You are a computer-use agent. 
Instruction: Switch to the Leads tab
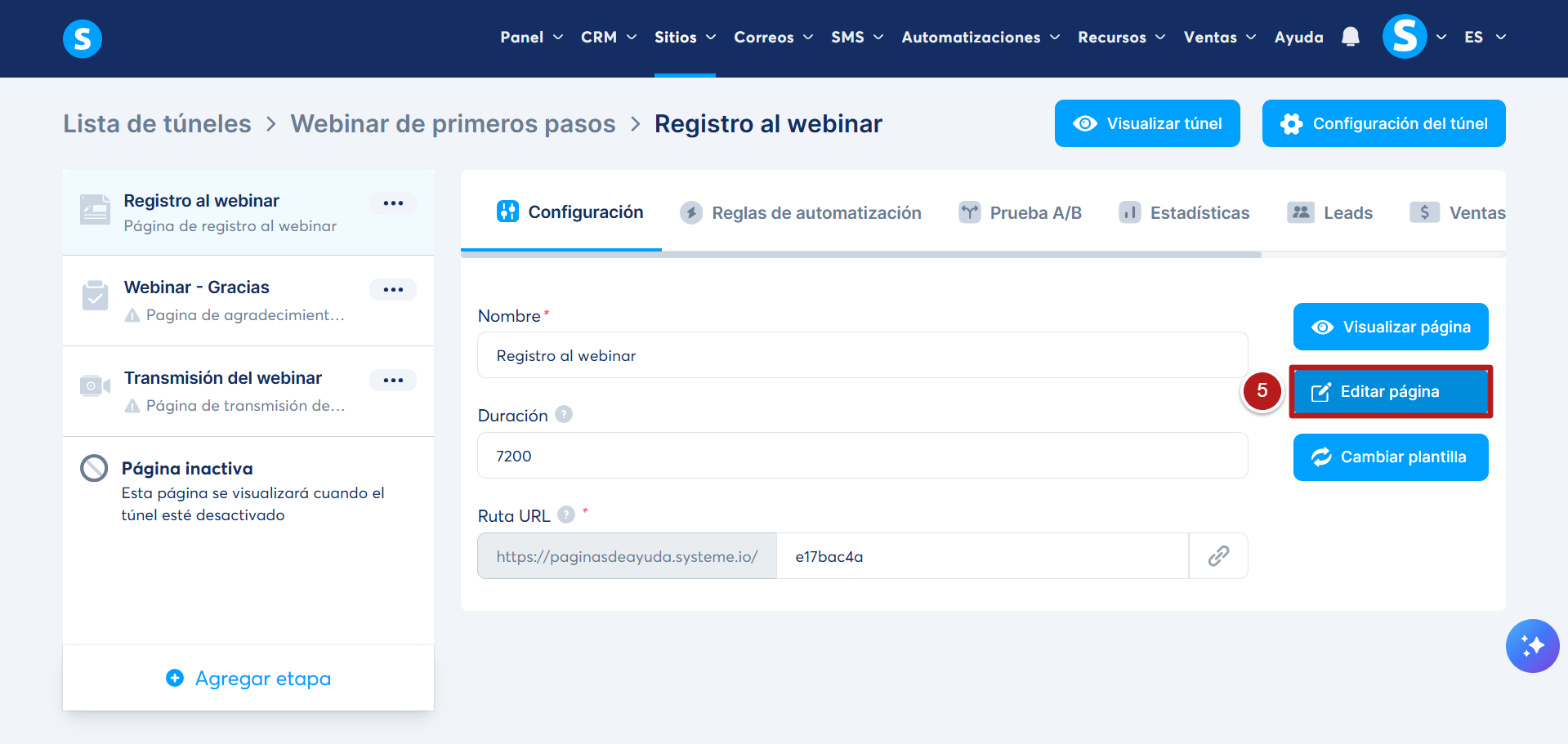pos(1329,212)
